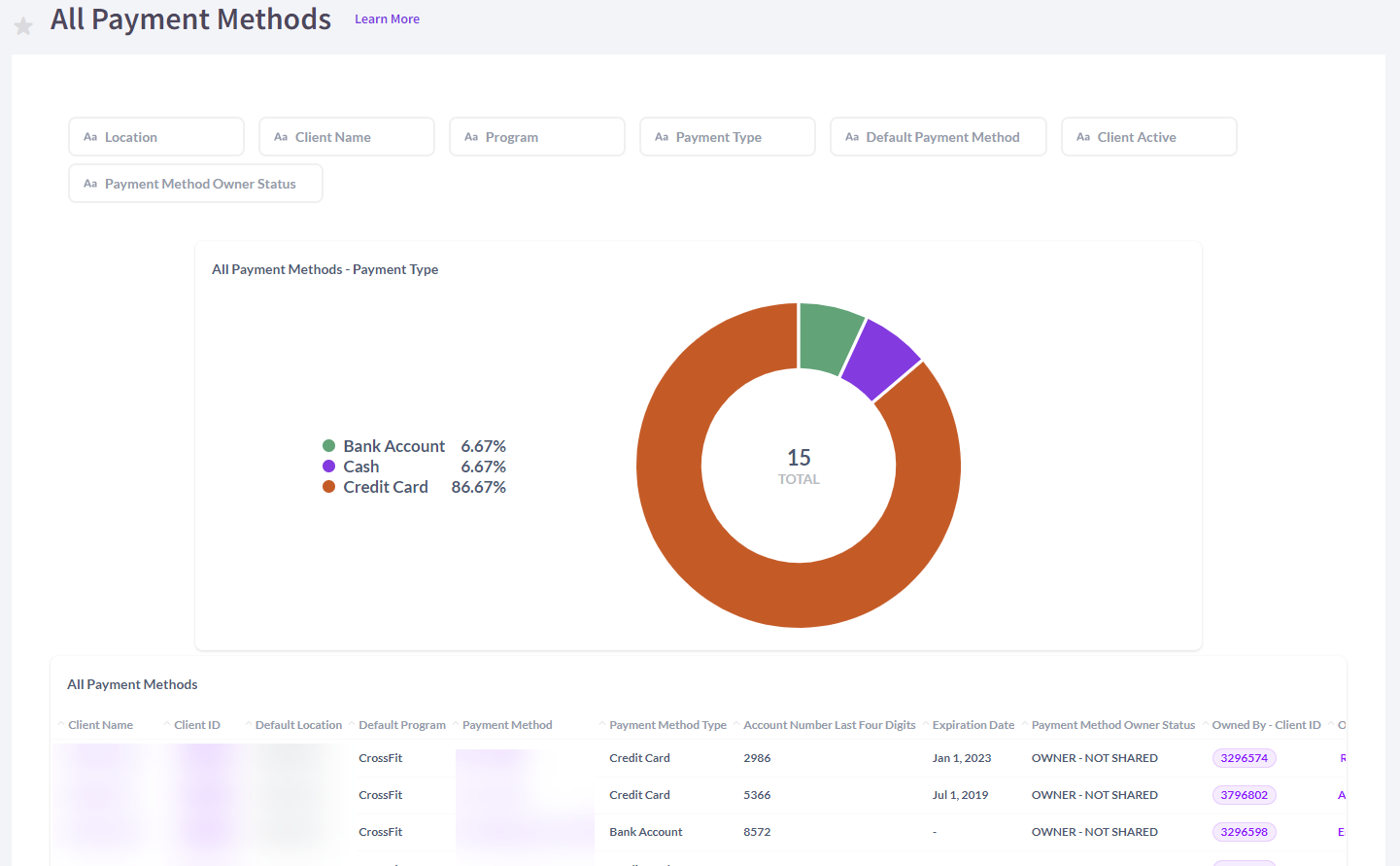The image size is (1400, 866).
Task: Sort by Account Number Last Four Digits
Action: pos(830,725)
